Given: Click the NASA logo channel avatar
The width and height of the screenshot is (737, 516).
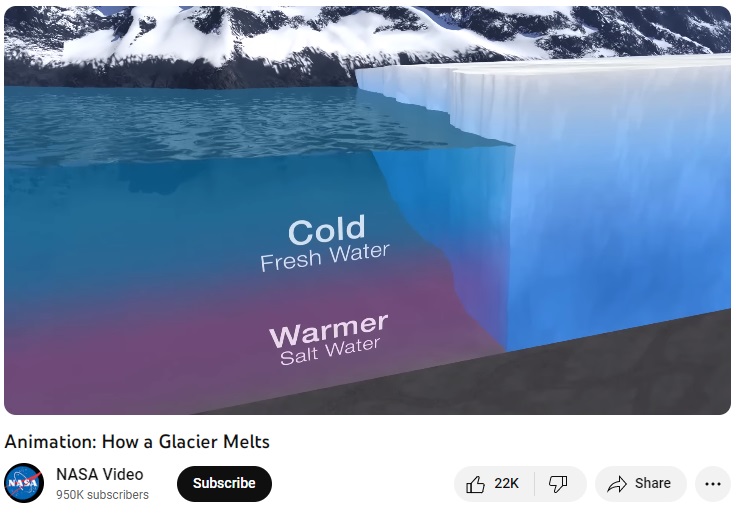Looking at the screenshot, I should tap(24, 483).
